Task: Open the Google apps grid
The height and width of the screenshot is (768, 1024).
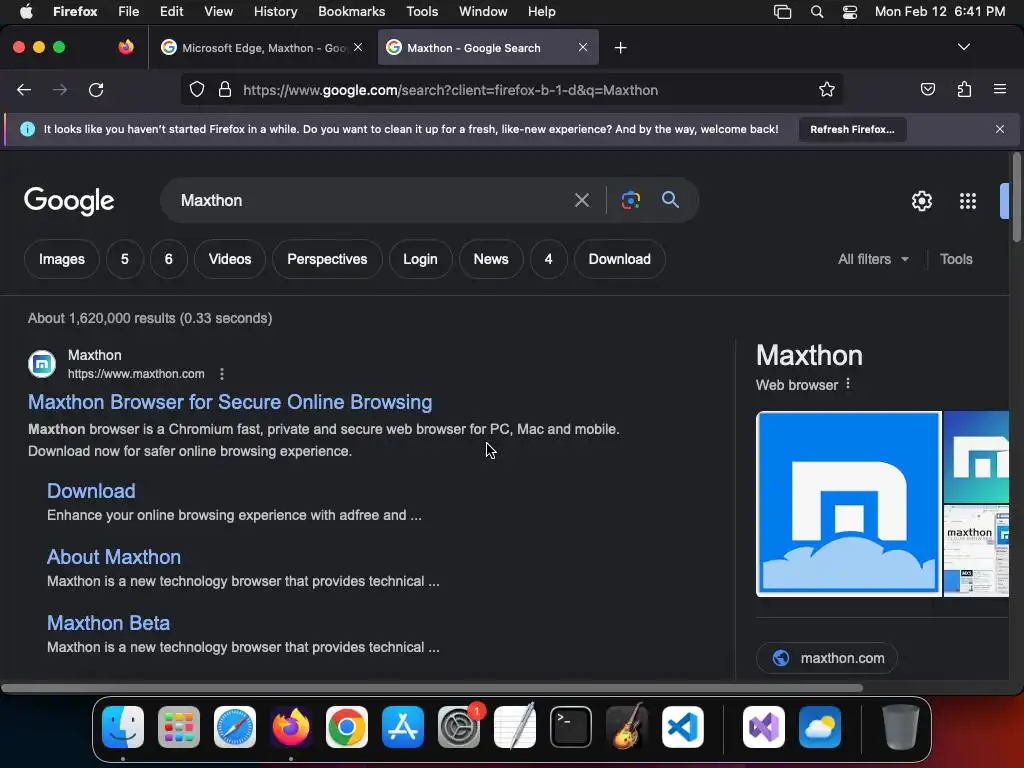Action: coord(968,200)
